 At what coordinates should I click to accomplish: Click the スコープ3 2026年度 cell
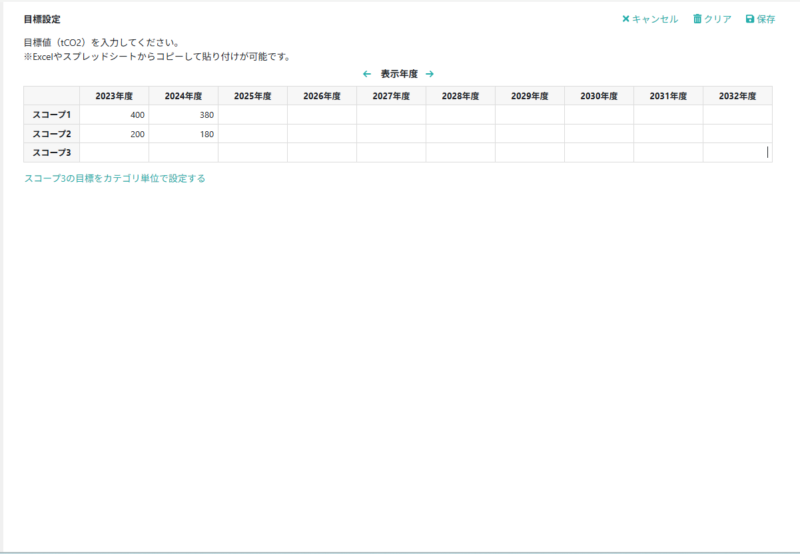point(322,153)
